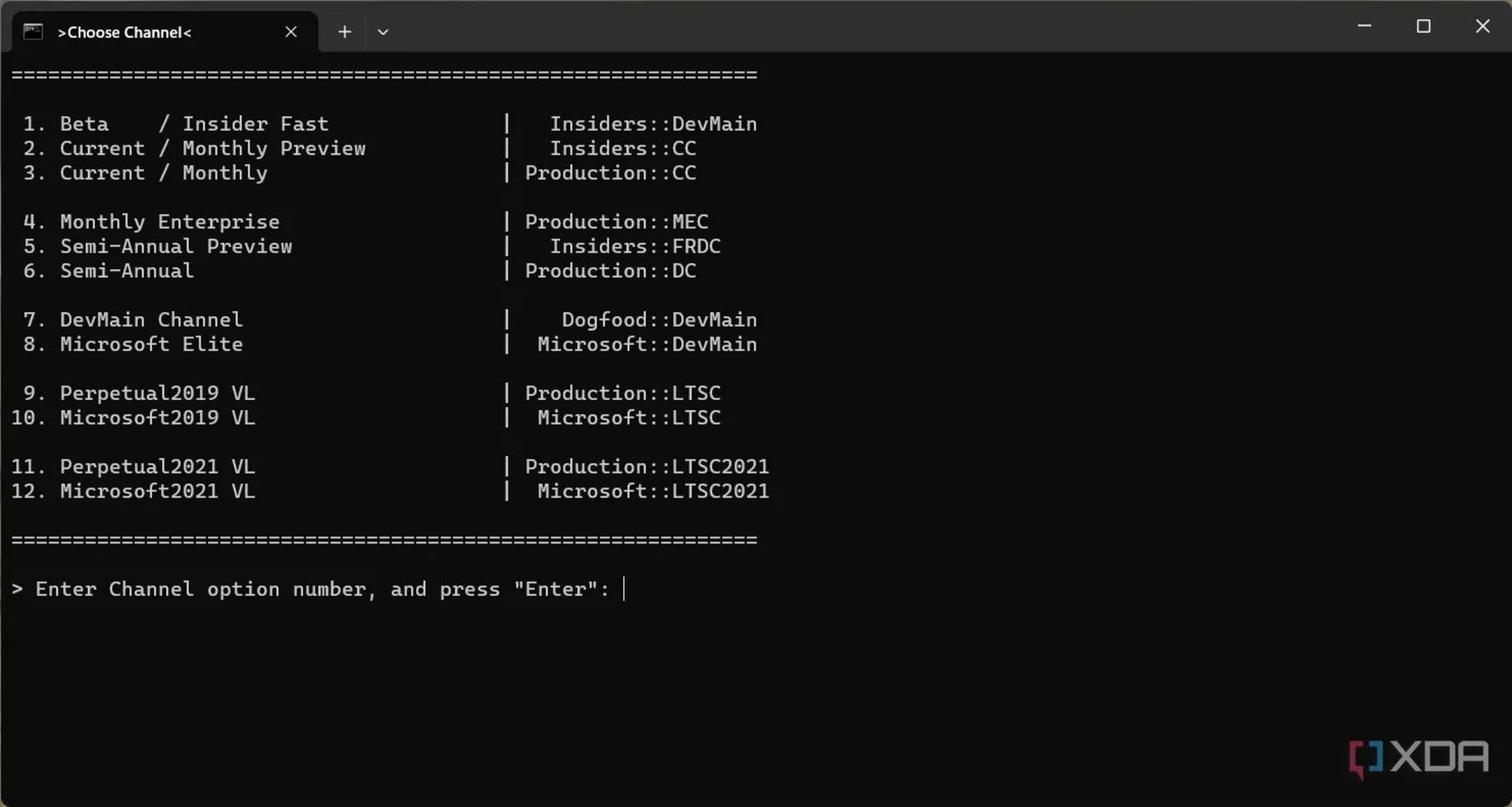Click the 'Perpetual2019 VL' option text

click(157, 392)
